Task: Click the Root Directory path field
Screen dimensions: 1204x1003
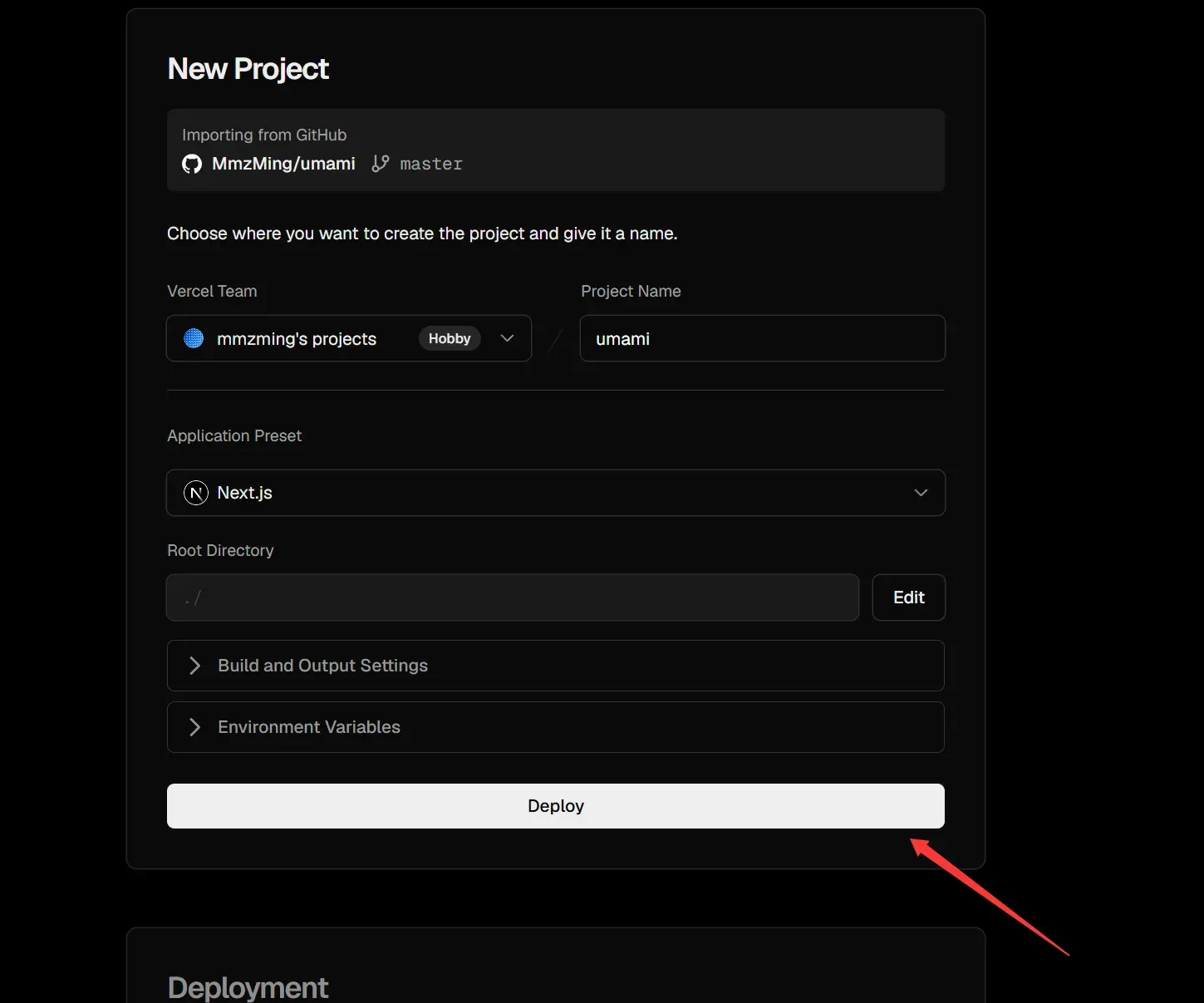Action: point(513,597)
